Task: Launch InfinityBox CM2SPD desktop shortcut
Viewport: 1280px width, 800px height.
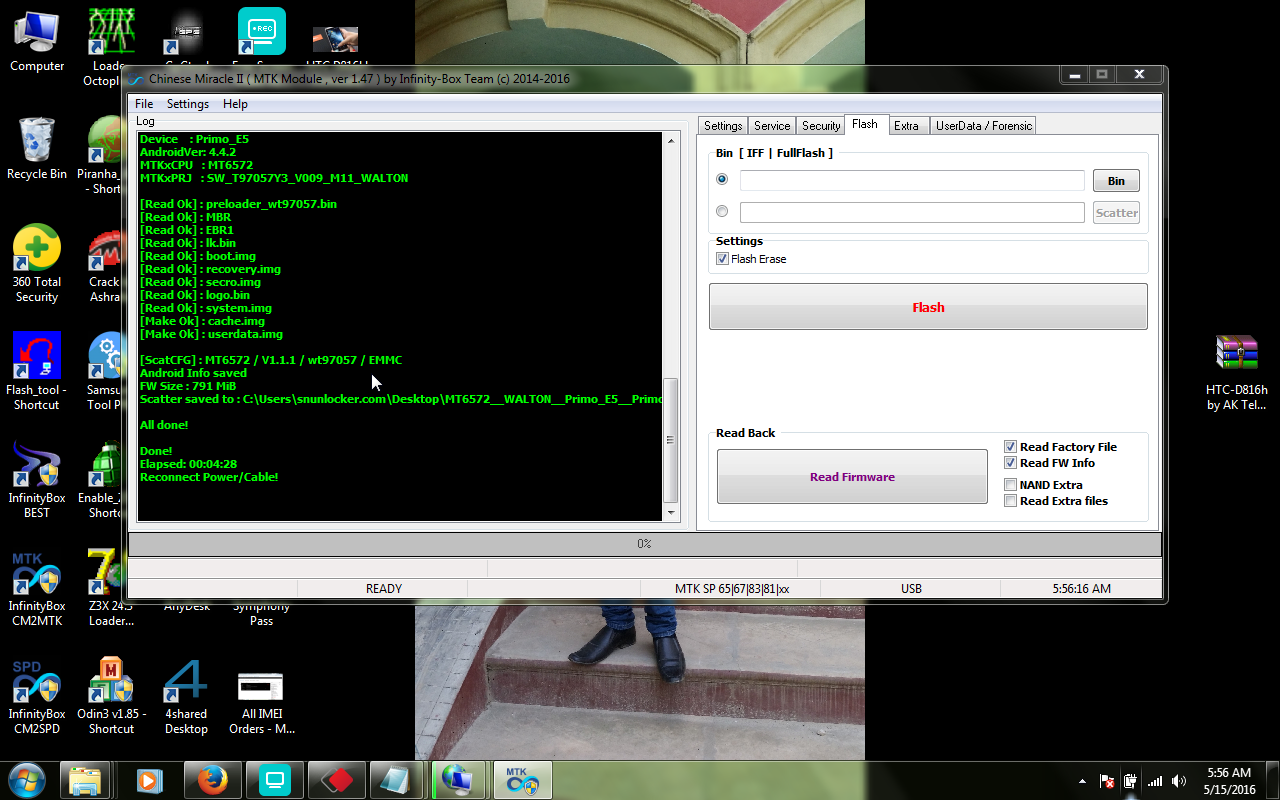Action: (x=37, y=695)
